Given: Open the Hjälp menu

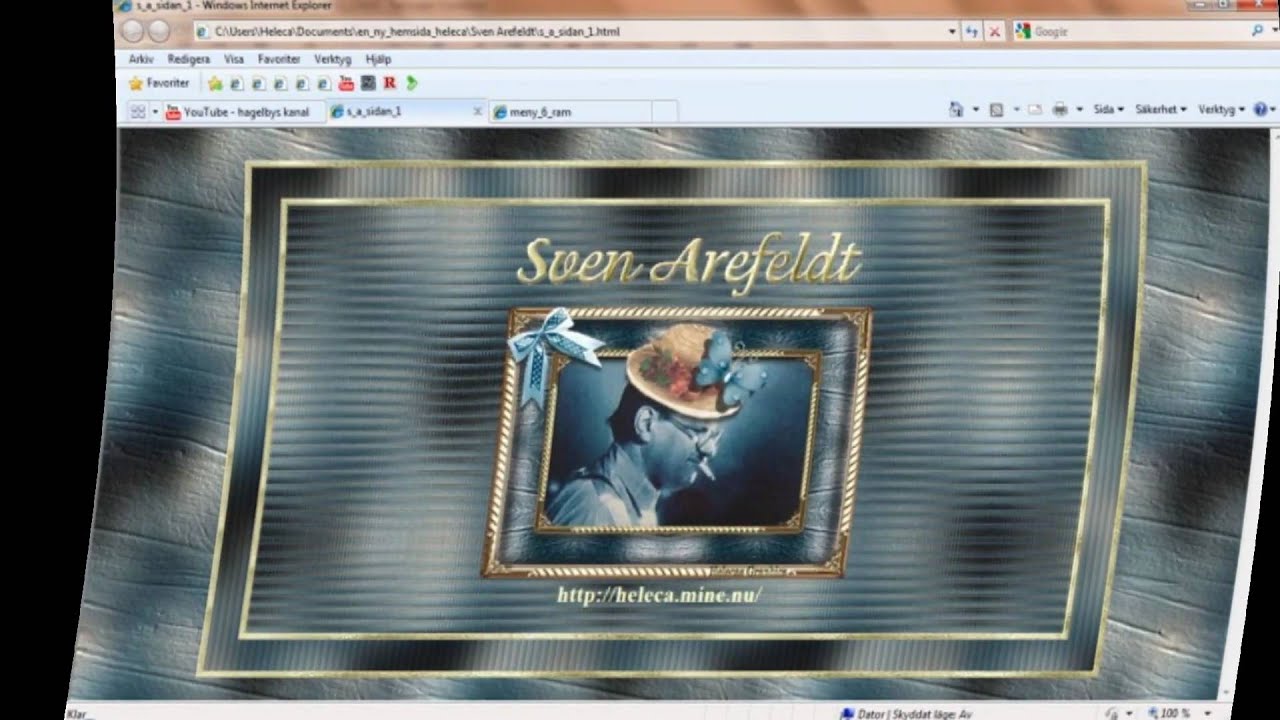Looking at the screenshot, I should (378, 59).
